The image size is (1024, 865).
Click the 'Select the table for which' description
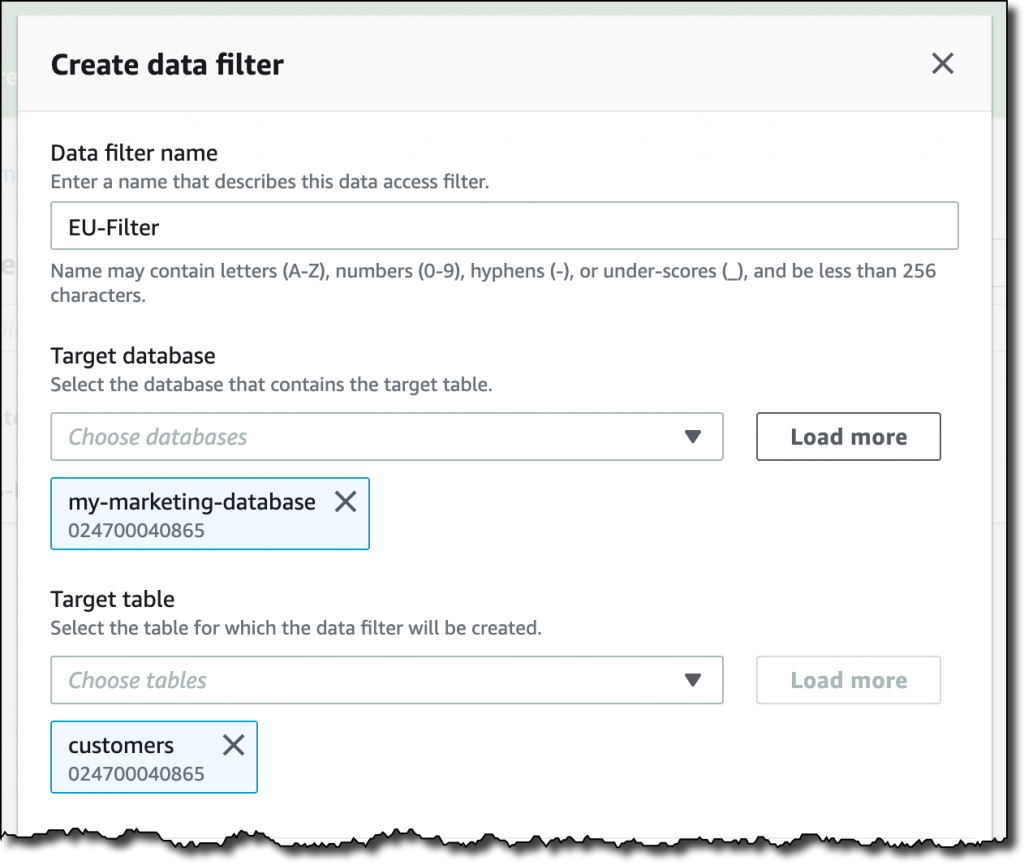click(x=296, y=628)
